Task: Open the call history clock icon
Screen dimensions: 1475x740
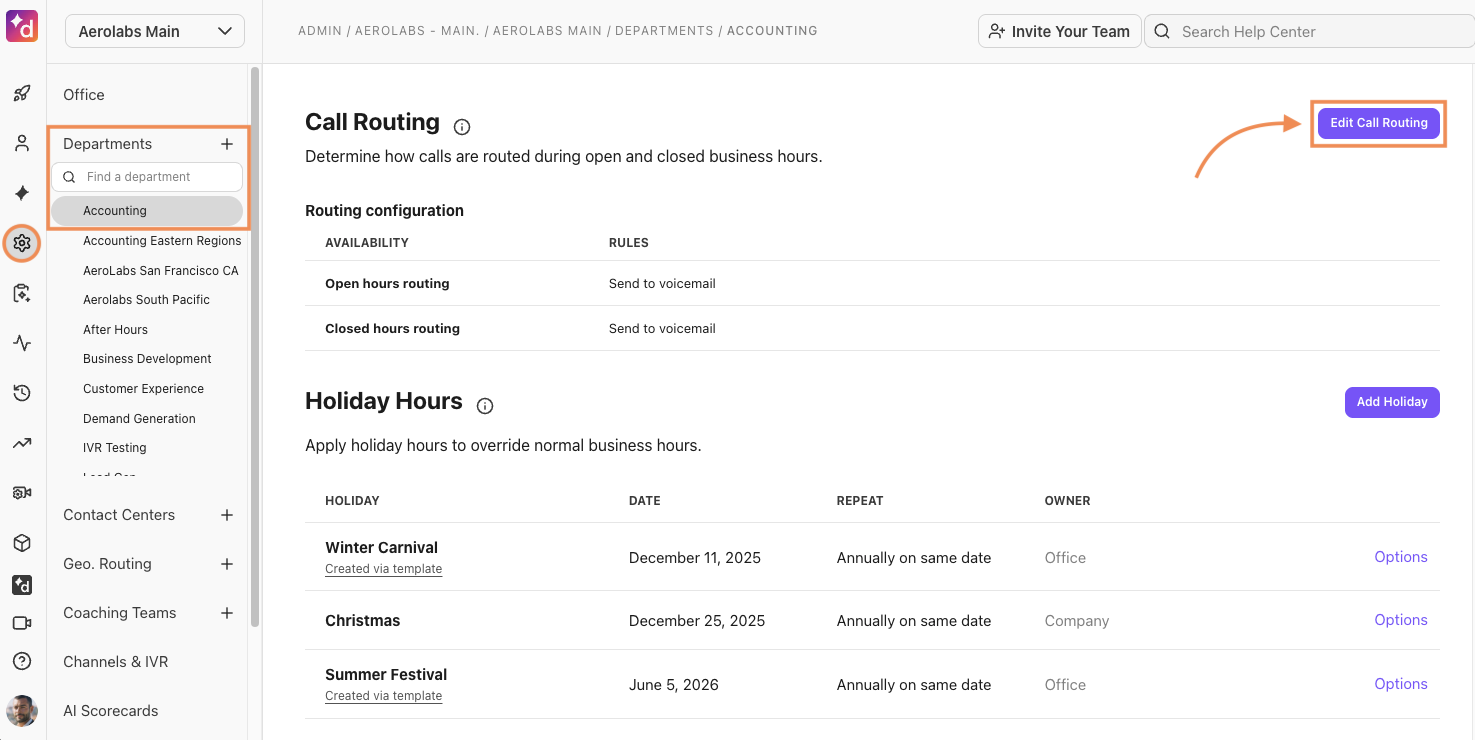Action: pyautogui.click(x=22, y=393)
